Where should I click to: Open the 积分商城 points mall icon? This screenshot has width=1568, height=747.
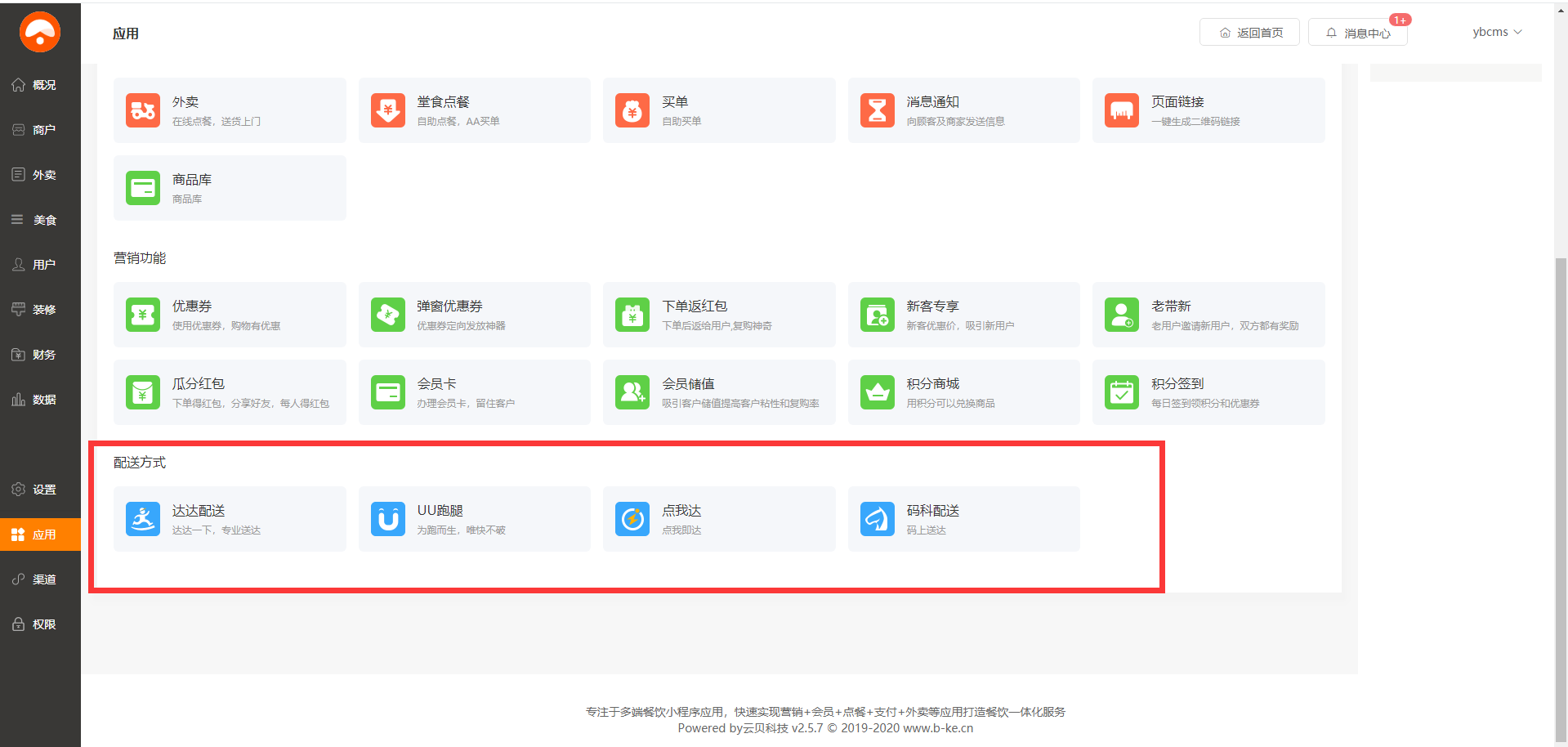coord(878,392)
